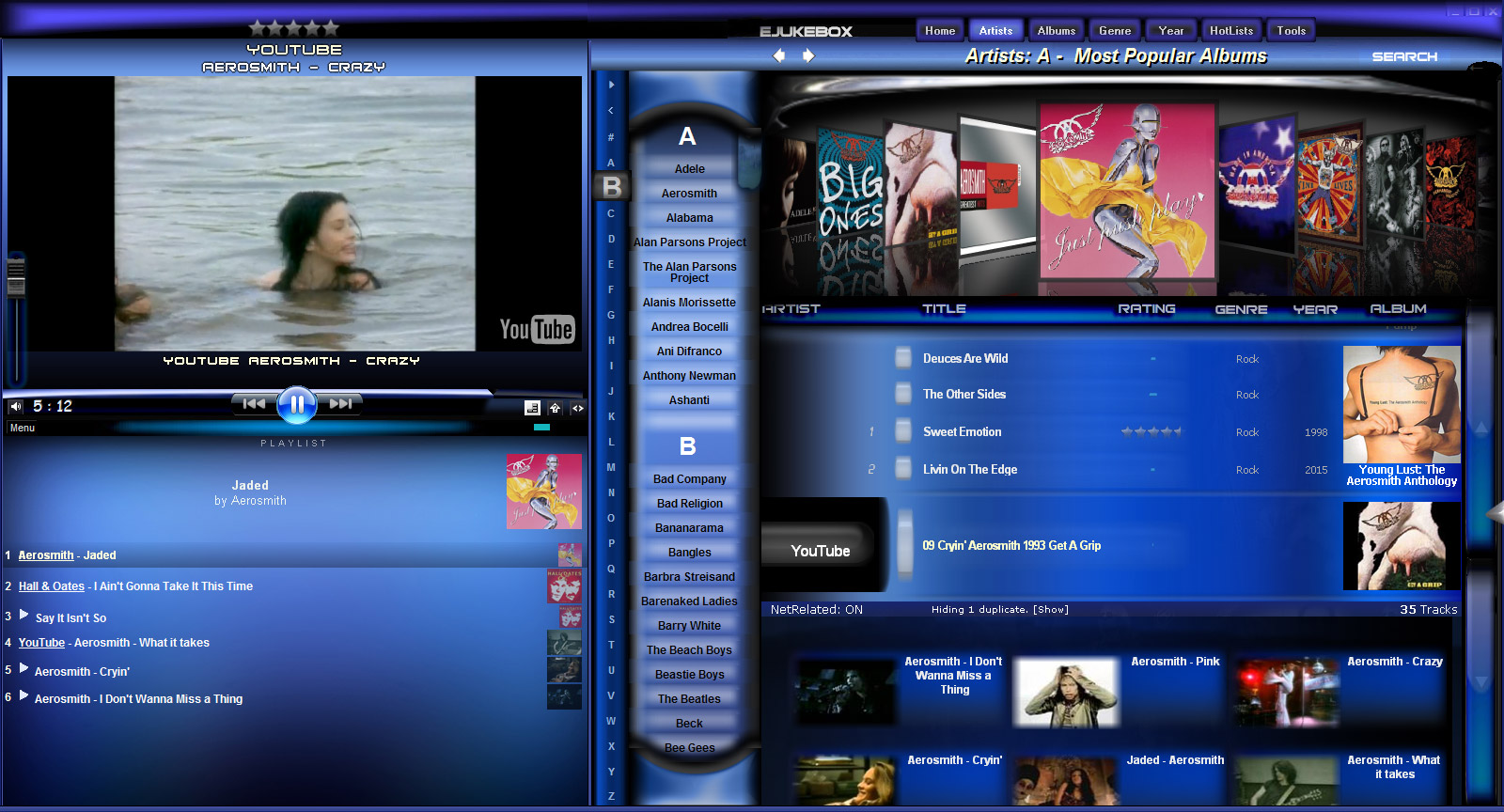Open the Home tab
The image size is (1504, 812).
(x=940, y=31)
